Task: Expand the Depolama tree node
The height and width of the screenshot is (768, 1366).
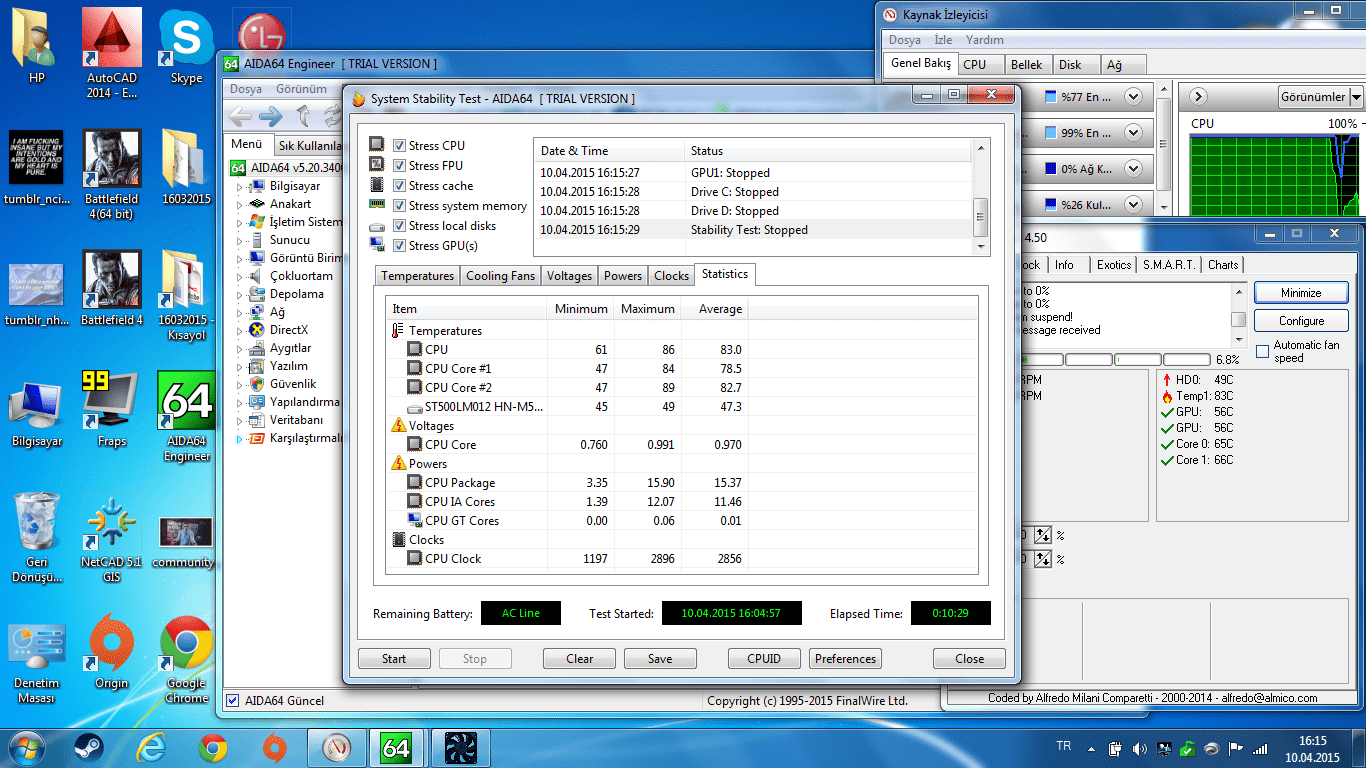Action: 239,294
